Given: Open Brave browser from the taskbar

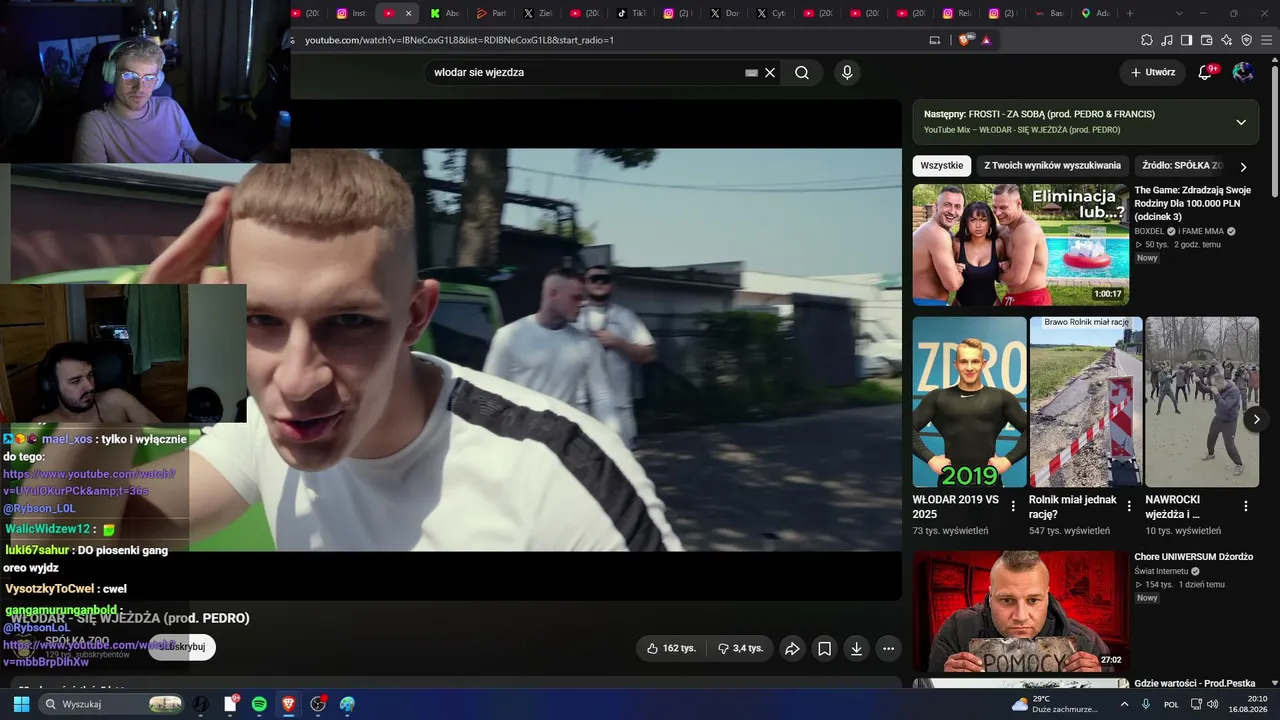Looking at the screenshot, I should 288,704.
